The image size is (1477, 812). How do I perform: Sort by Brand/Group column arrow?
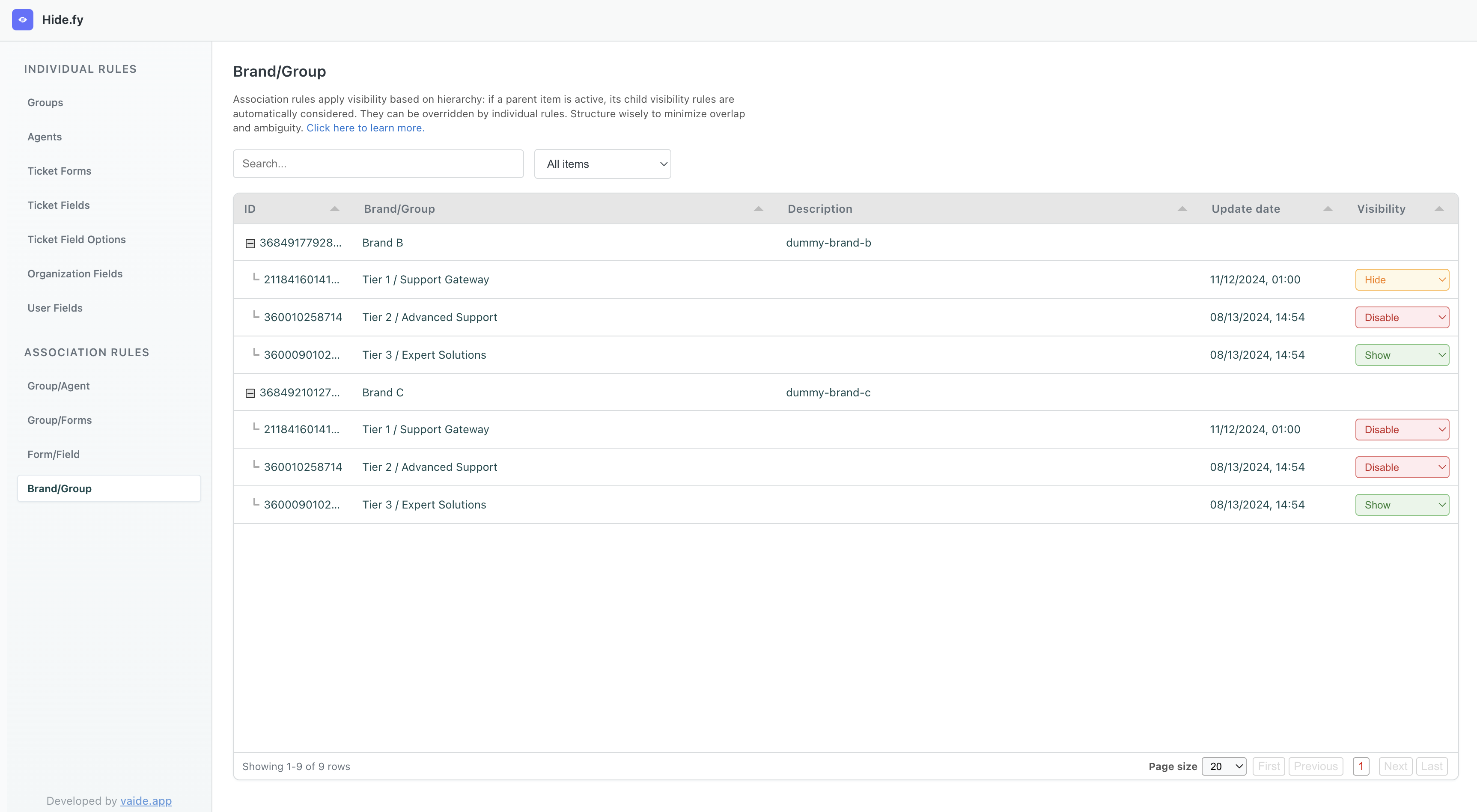(758, 209)
